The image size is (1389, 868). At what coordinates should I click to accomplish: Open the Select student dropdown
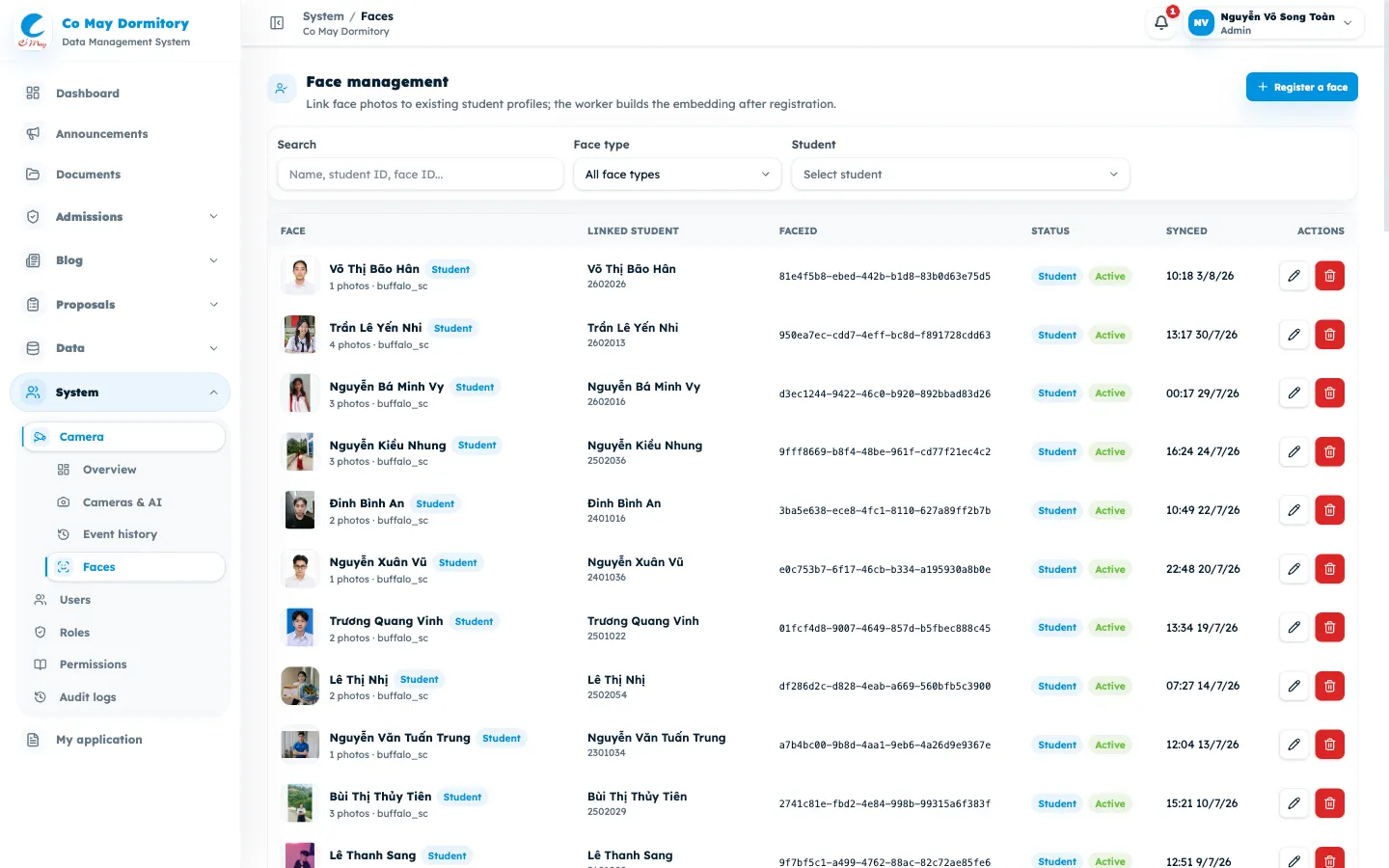click(x=960, y=175)
